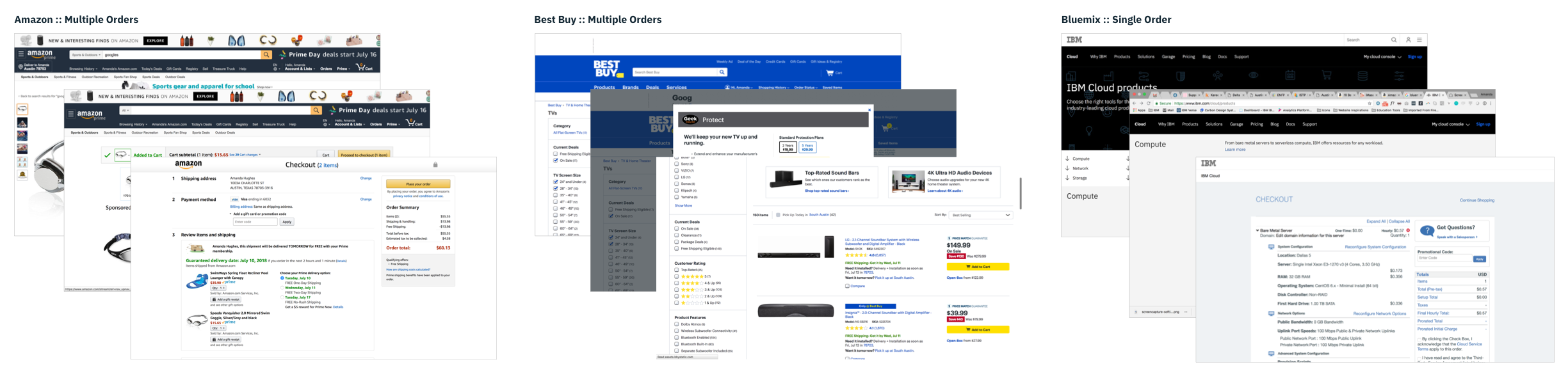Check Compare for LG soundbar
Image resolution: width=1568 pixels, height=378 pixels.
coord(847,286)
